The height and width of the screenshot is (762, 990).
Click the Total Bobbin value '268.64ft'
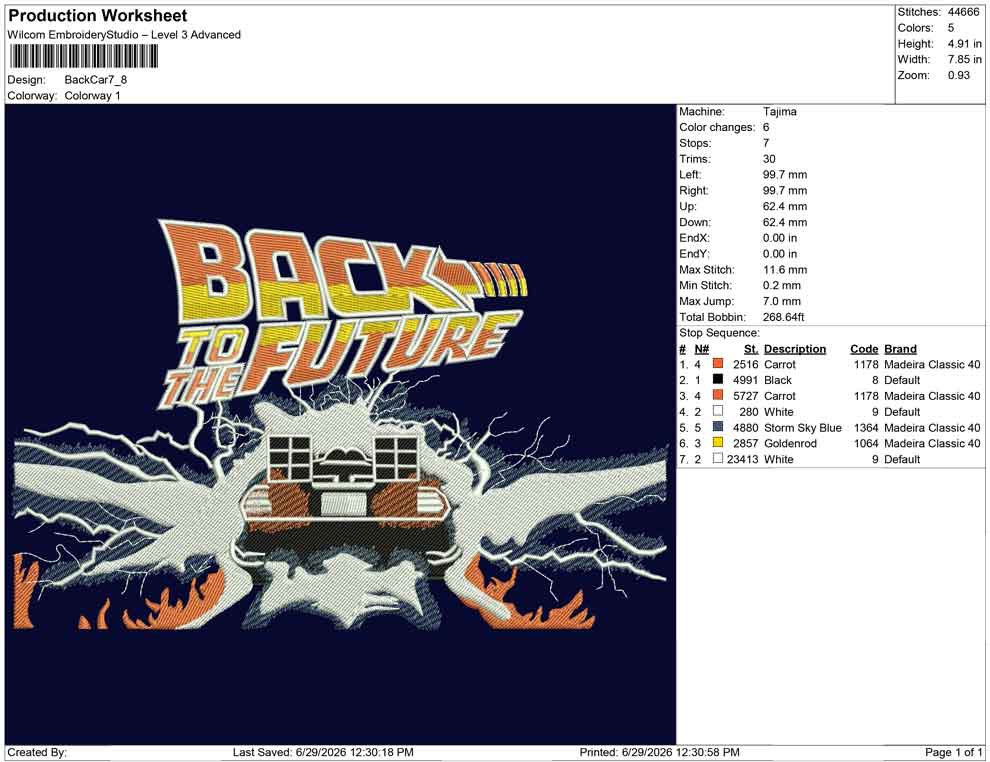click(x=784, y=317)
